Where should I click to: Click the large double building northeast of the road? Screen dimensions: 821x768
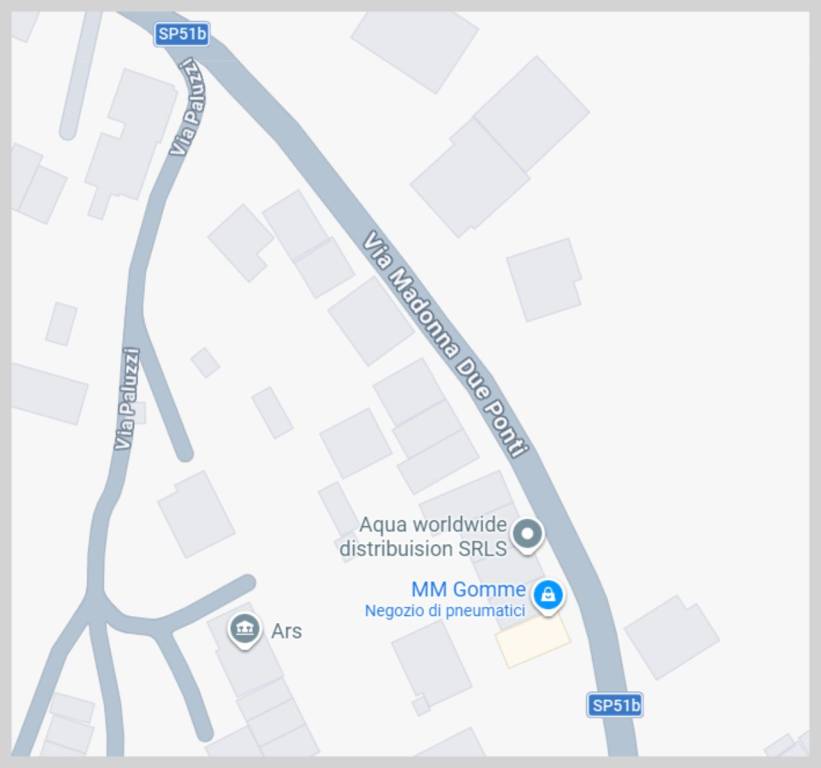[x=500, y=147]
